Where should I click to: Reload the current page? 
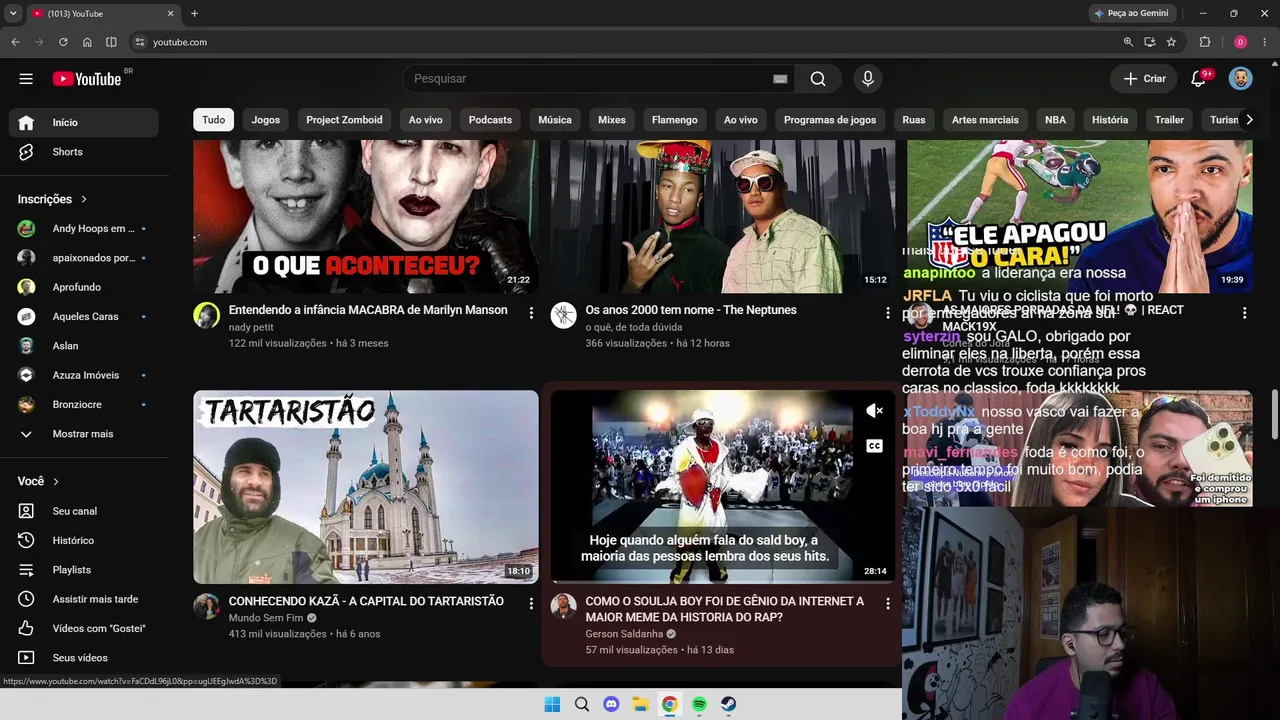(x=63, y=42)
